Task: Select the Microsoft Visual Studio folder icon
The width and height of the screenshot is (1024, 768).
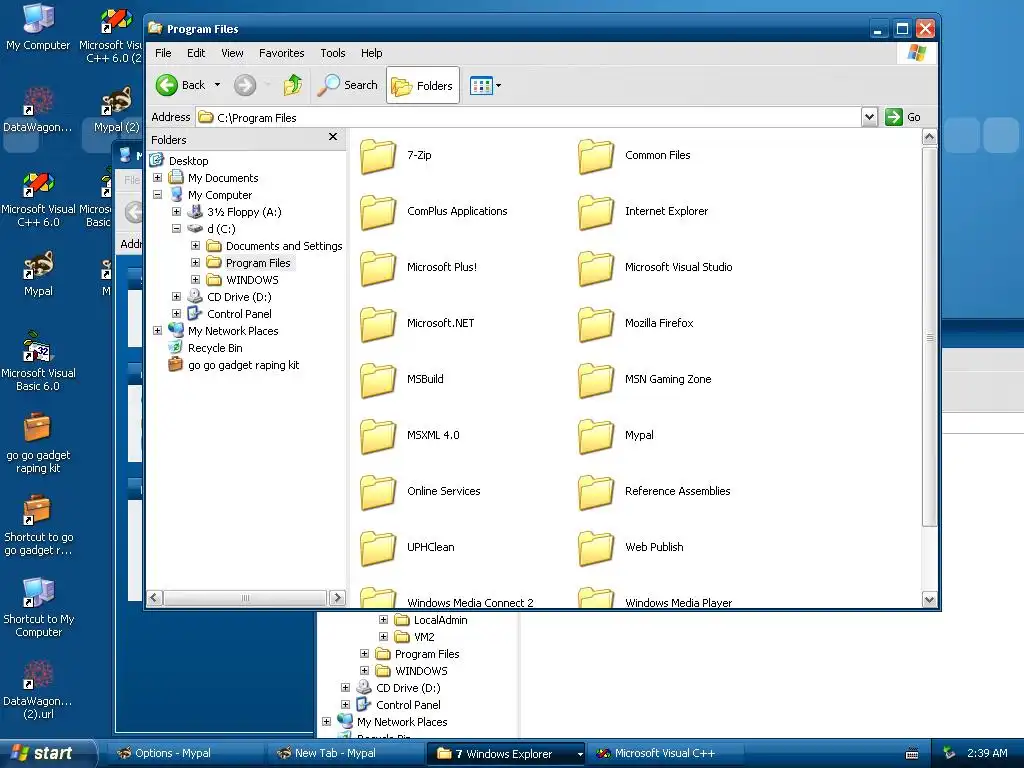Action: [596, 268]
